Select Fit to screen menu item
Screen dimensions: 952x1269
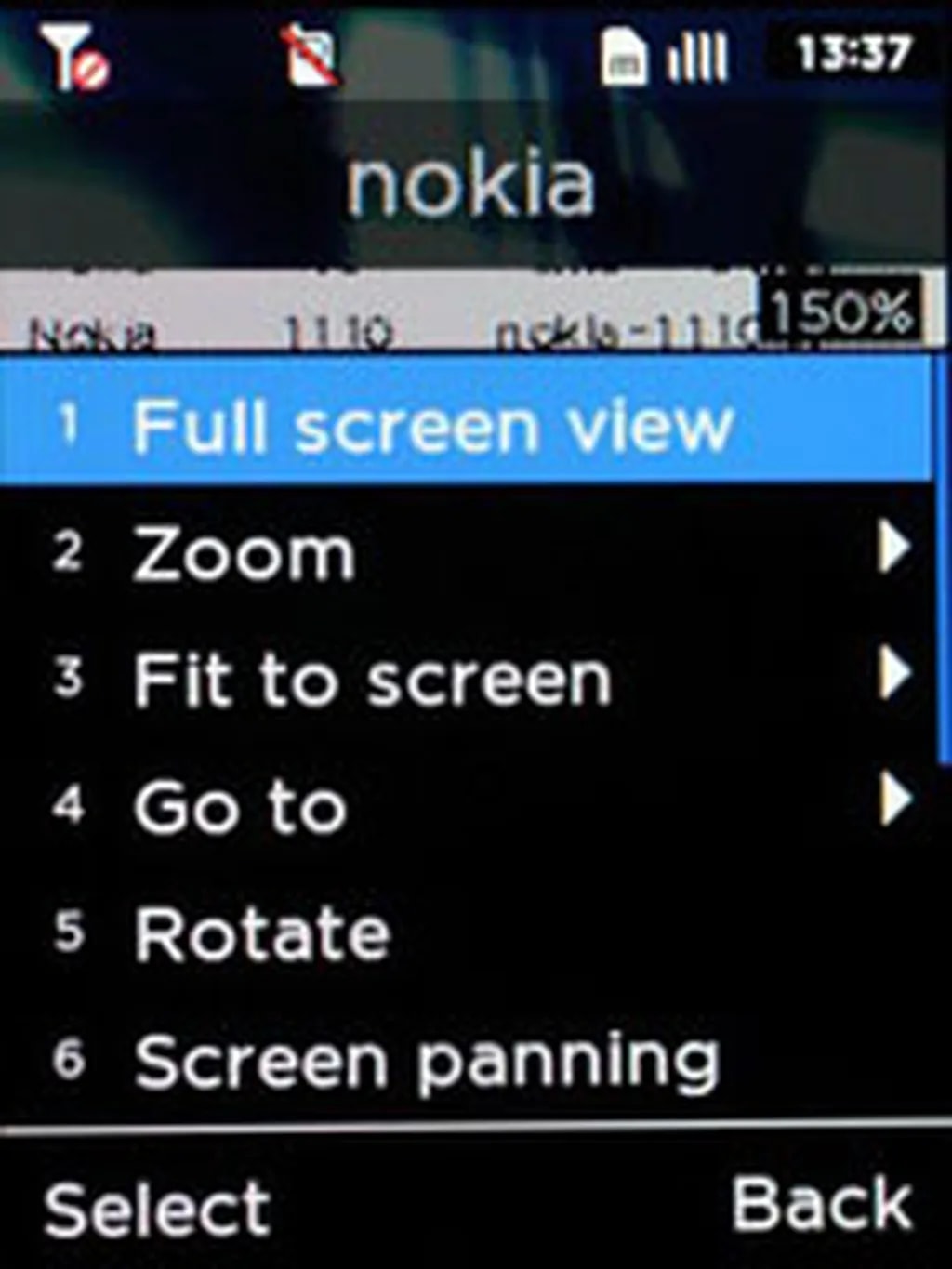[x=465, y=679]
